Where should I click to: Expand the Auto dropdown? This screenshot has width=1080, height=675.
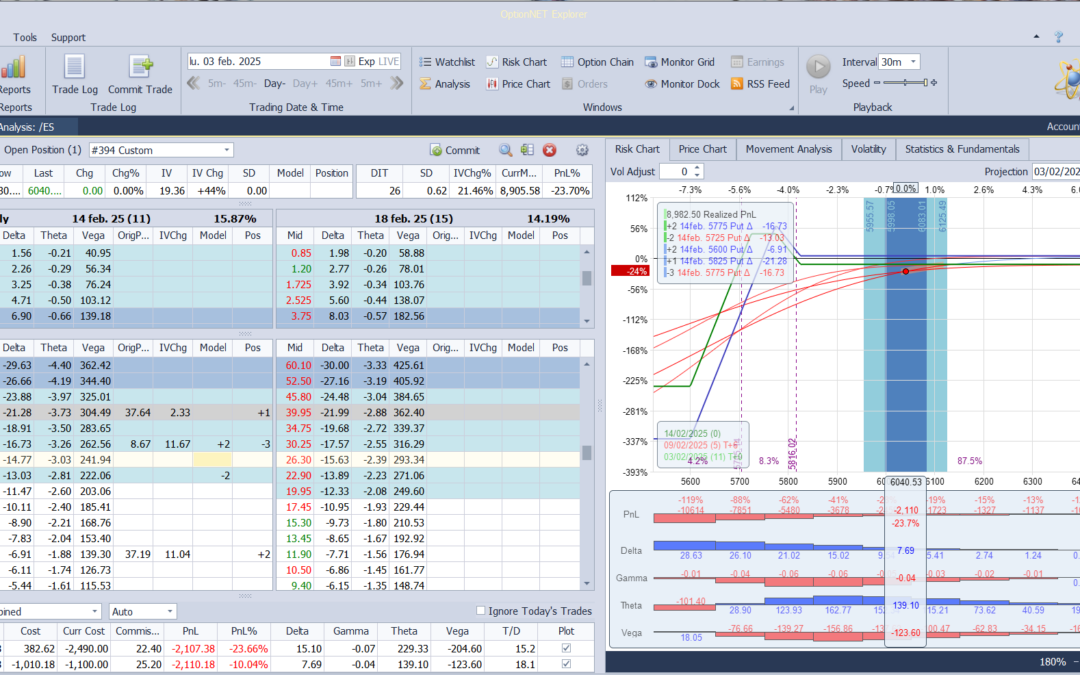pyautogui.click(x=170, y=611)
